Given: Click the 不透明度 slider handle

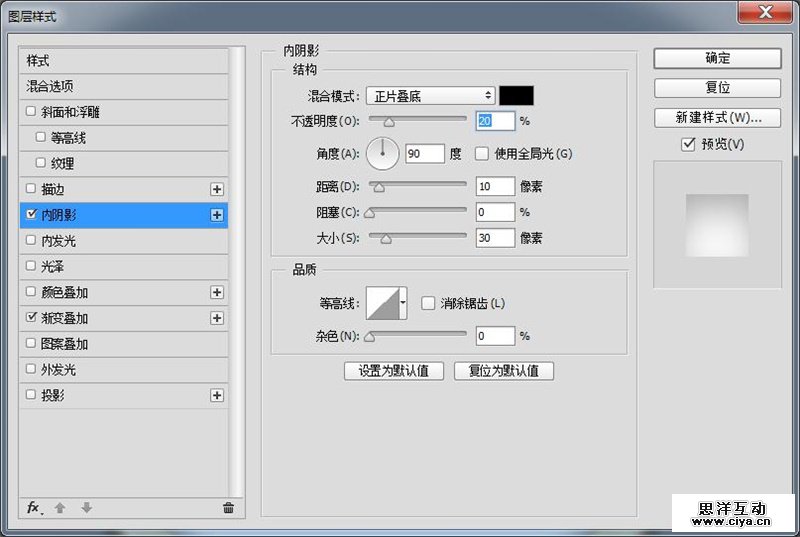Looking at the screenshot, I should tap(389, 122).
